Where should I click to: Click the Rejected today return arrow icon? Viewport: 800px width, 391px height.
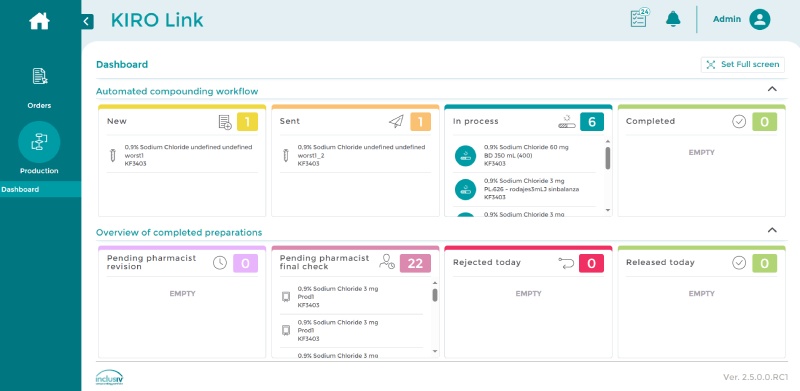[566, 263]
